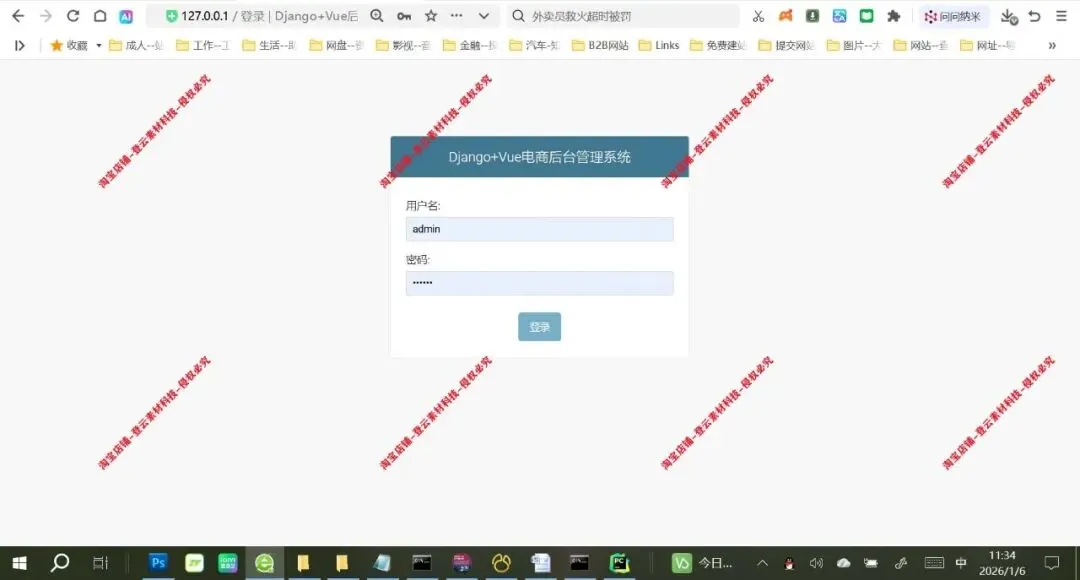Open the 工作 bookmarks folder
The width and height of the screenshot is (1080, 580).
click(x=202, y=45)
